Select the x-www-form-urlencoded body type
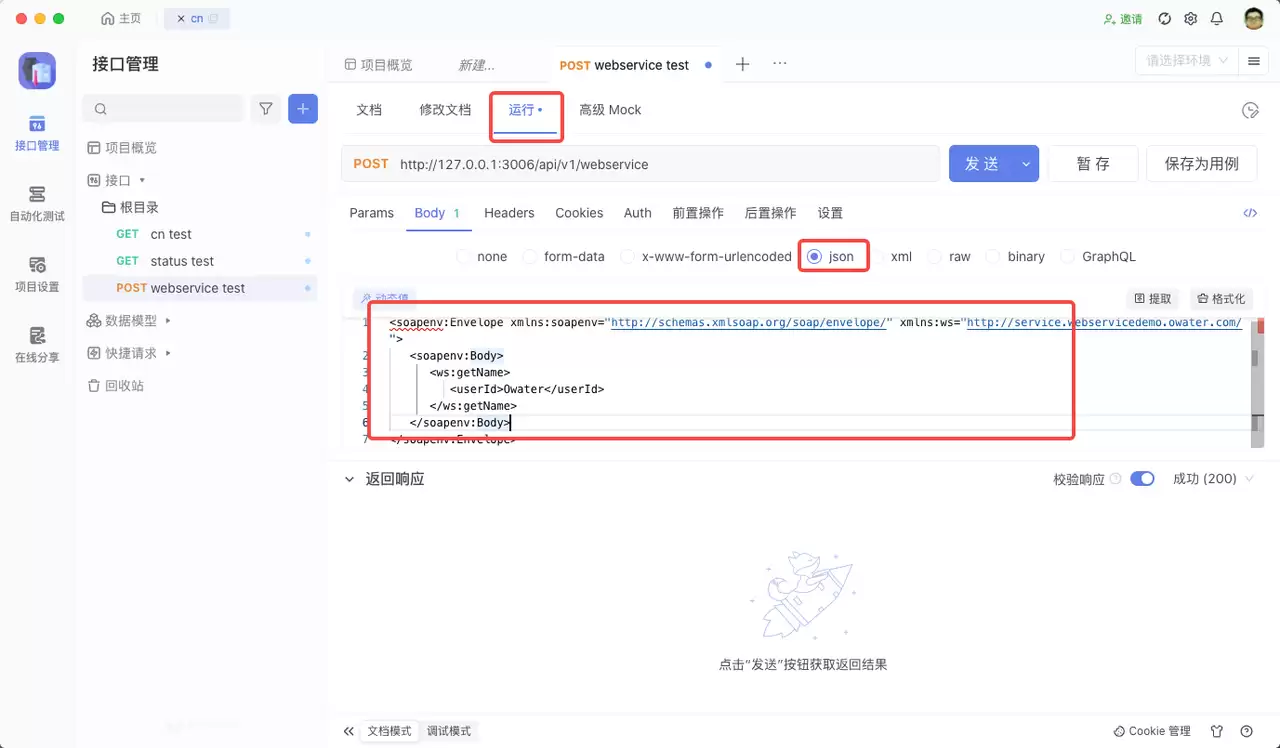The height and width of the screenshot is (748, 1280). point(706,257)
